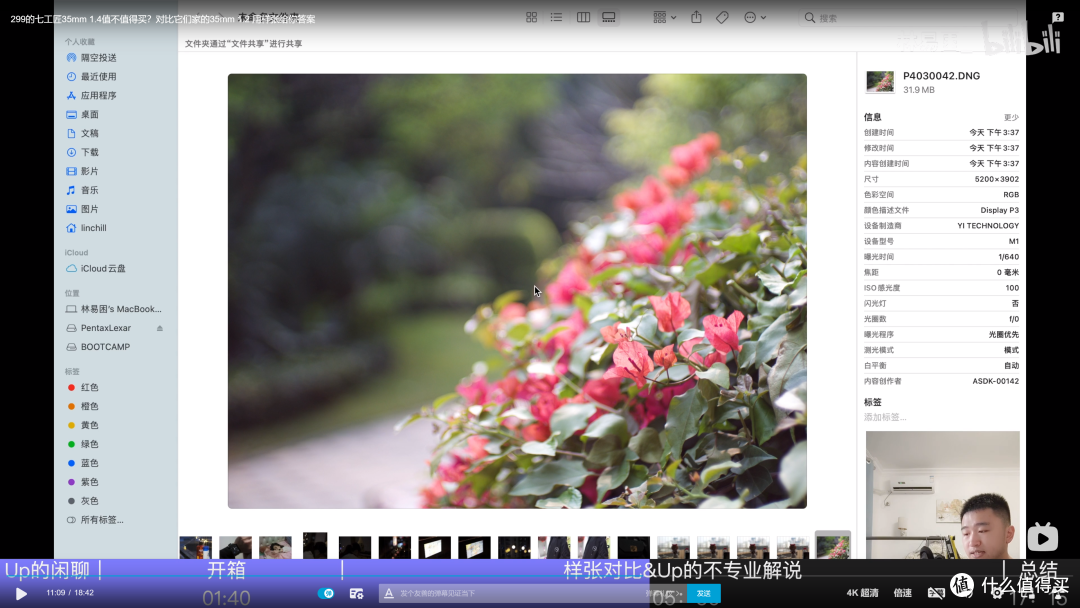Image resolution: width=1080 pixels, height=608 pixels.
Task: Filter by 绿色 green tag
Action: (x=83, y=444)
